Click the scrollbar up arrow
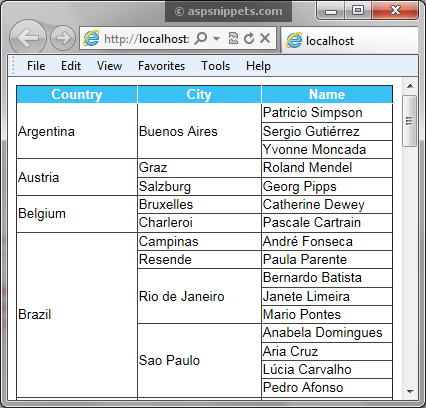Screen dimensions: 426x408 coord(410,86)
